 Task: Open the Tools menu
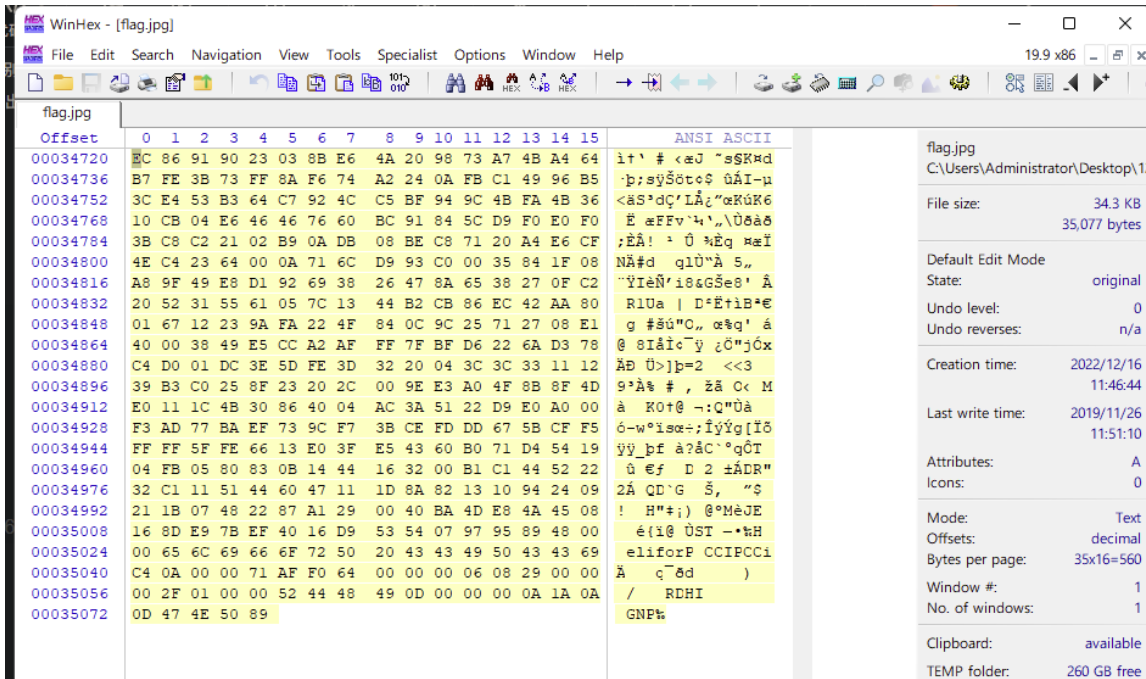(343, 55)
